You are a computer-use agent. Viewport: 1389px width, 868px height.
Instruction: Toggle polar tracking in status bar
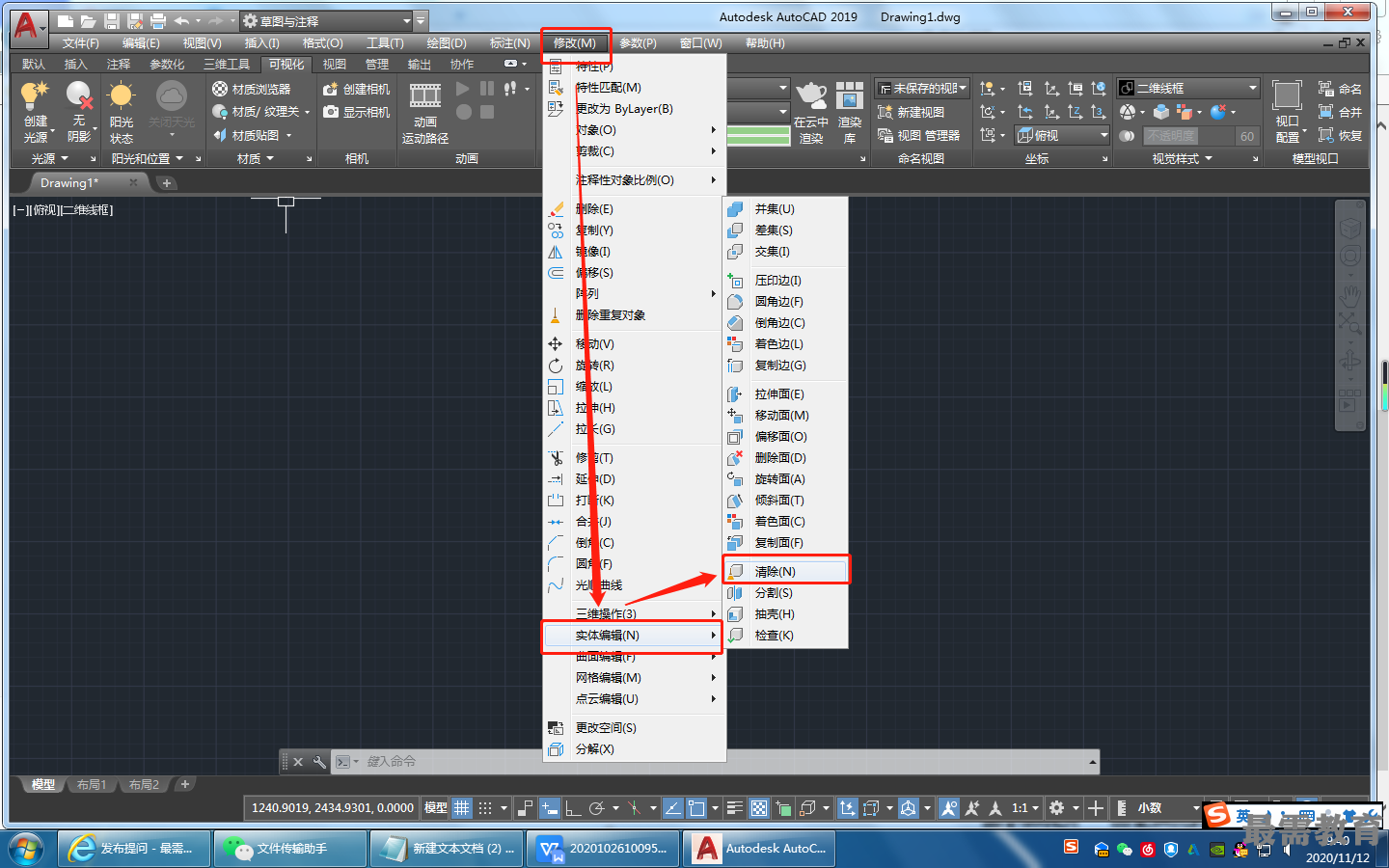coord(597,808)
